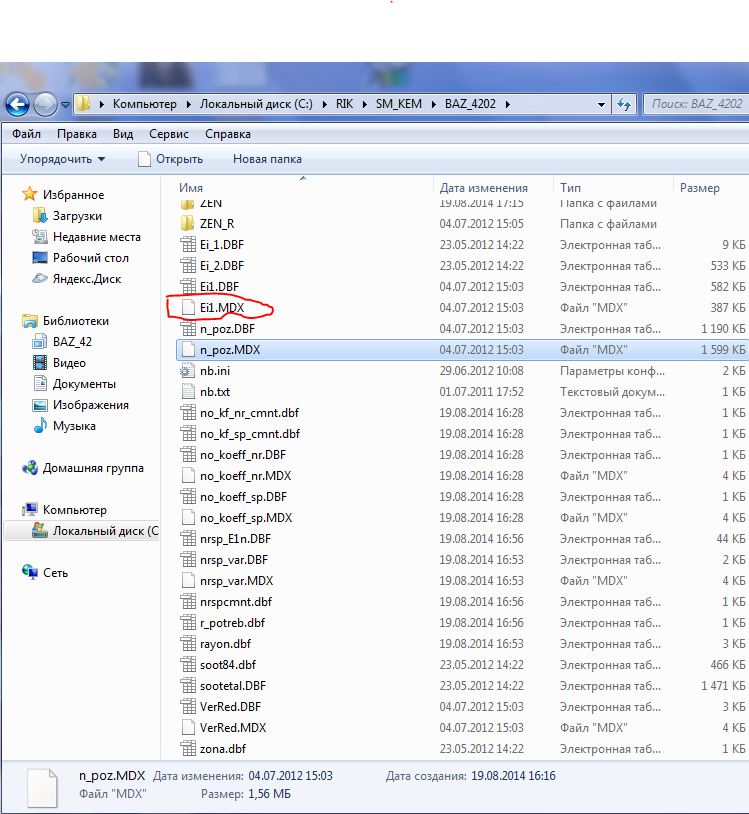
Task: Select RIK in the address breadcrumb
Action: 344,104
